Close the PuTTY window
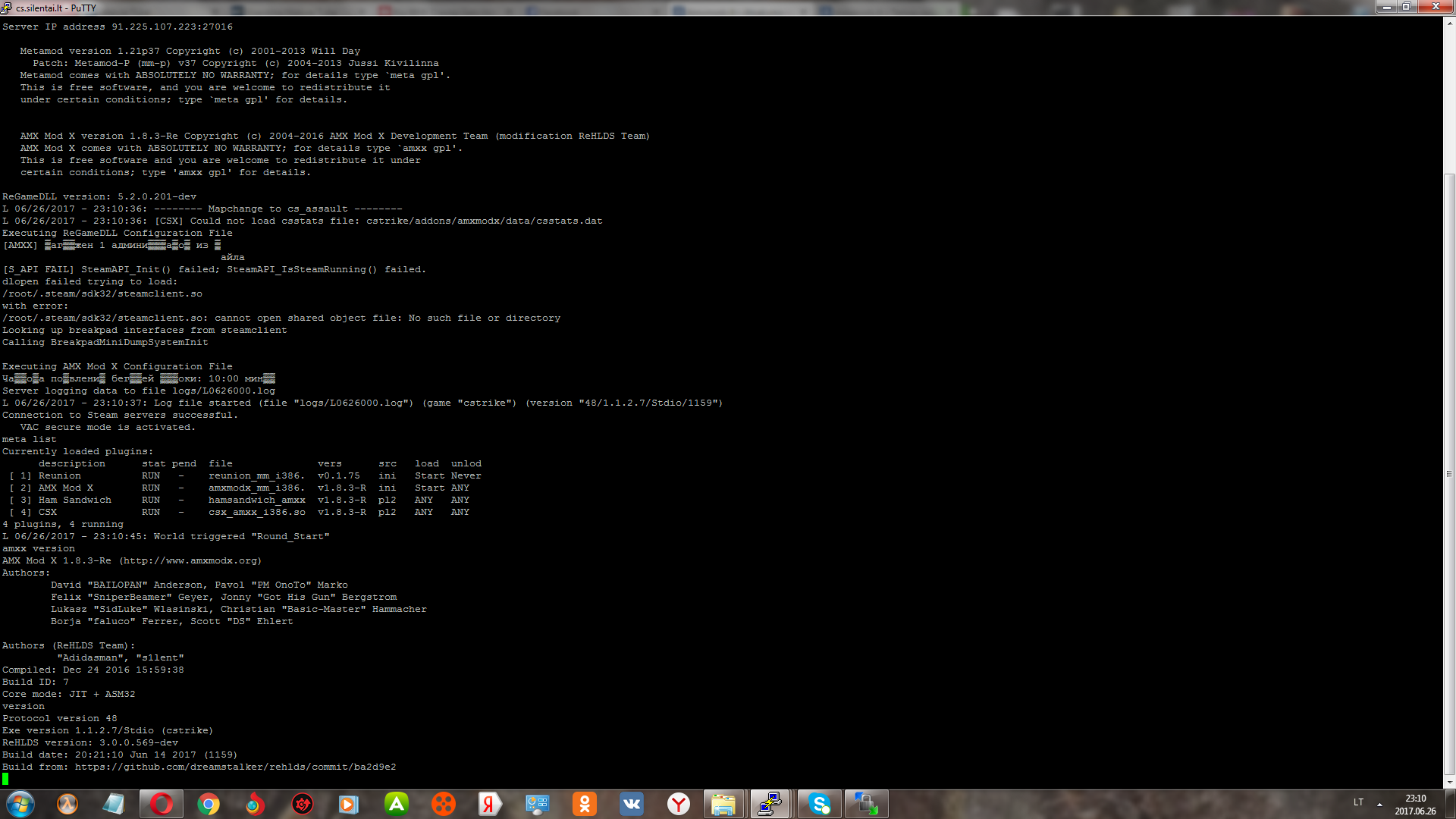 (1436, 7)
